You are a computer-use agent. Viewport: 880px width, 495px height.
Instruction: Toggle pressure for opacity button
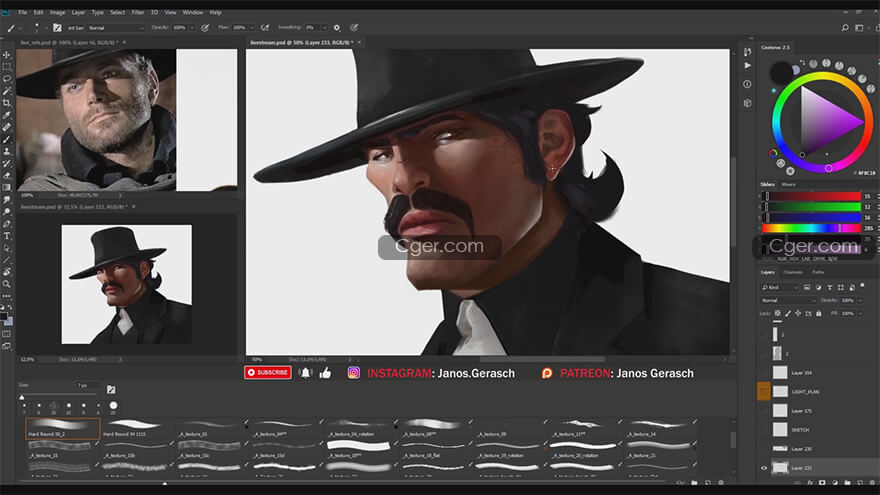pyautogui.click(x=205, y=28)
